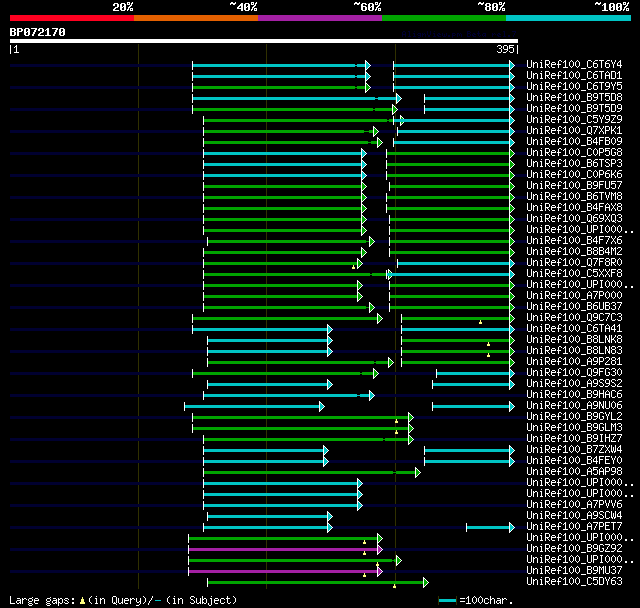The width and height of the screenshot is (640, 608).
Task: Select the UniRef100_C6TA41 row label
Action: point(574,329)
